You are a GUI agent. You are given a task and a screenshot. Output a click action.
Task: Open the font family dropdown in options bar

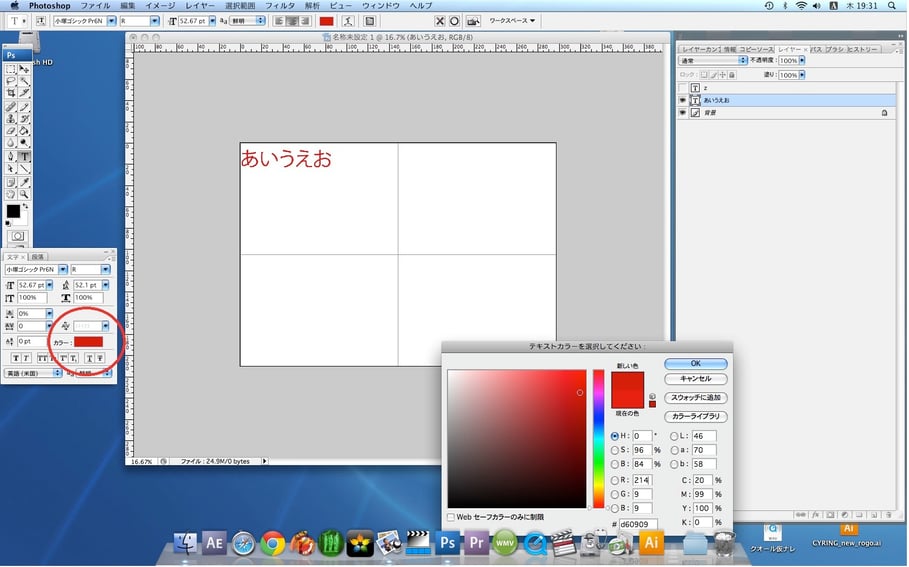click(x=112, y=20)
